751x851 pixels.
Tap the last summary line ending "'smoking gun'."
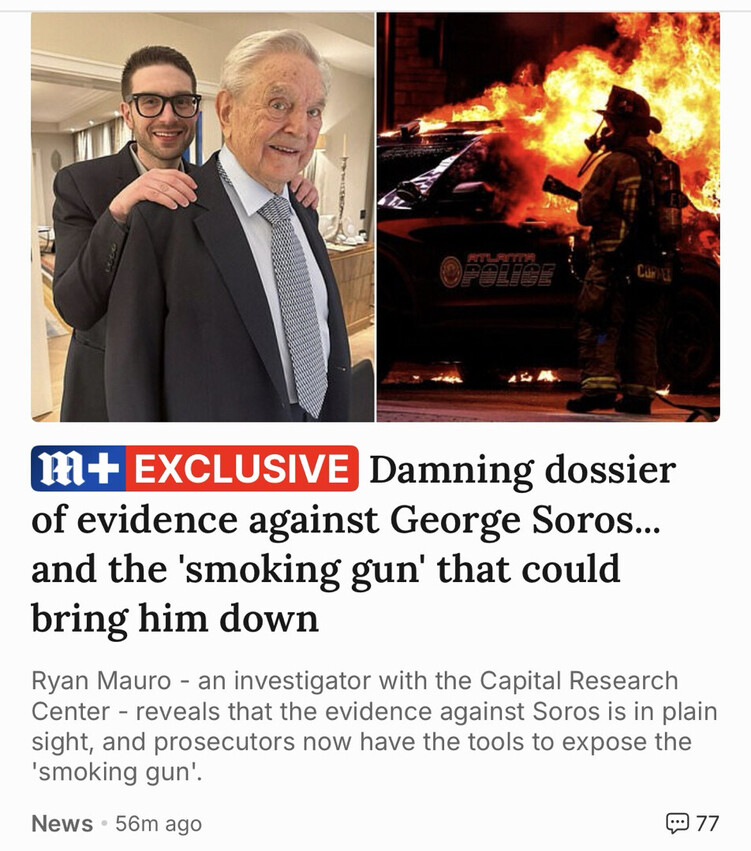pos(117,772)
